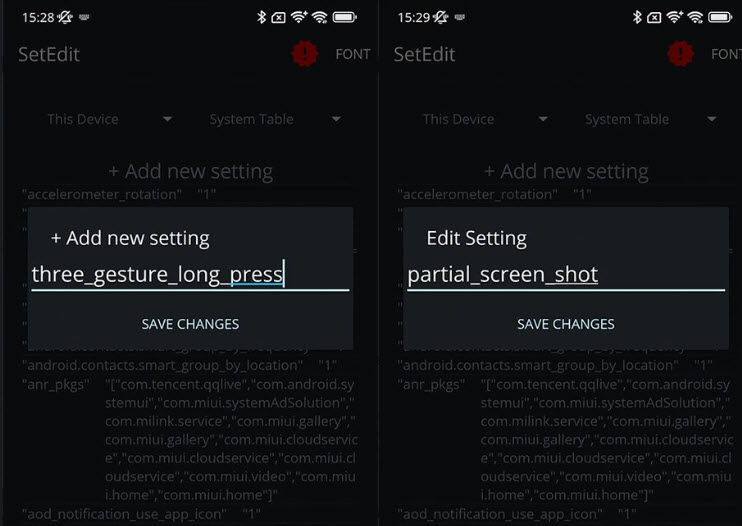The width and height of the screenshot is (742, 526).
Task: Tap the red alert badge in the right screen
Action: (x=680, y=53)
